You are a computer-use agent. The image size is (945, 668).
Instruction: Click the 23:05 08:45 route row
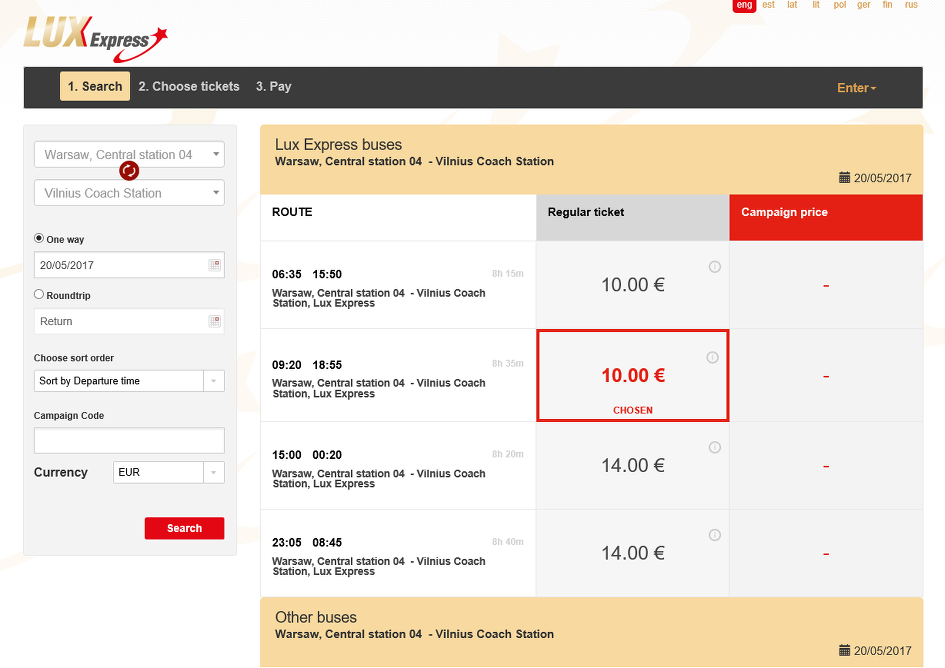coord(398,553)
